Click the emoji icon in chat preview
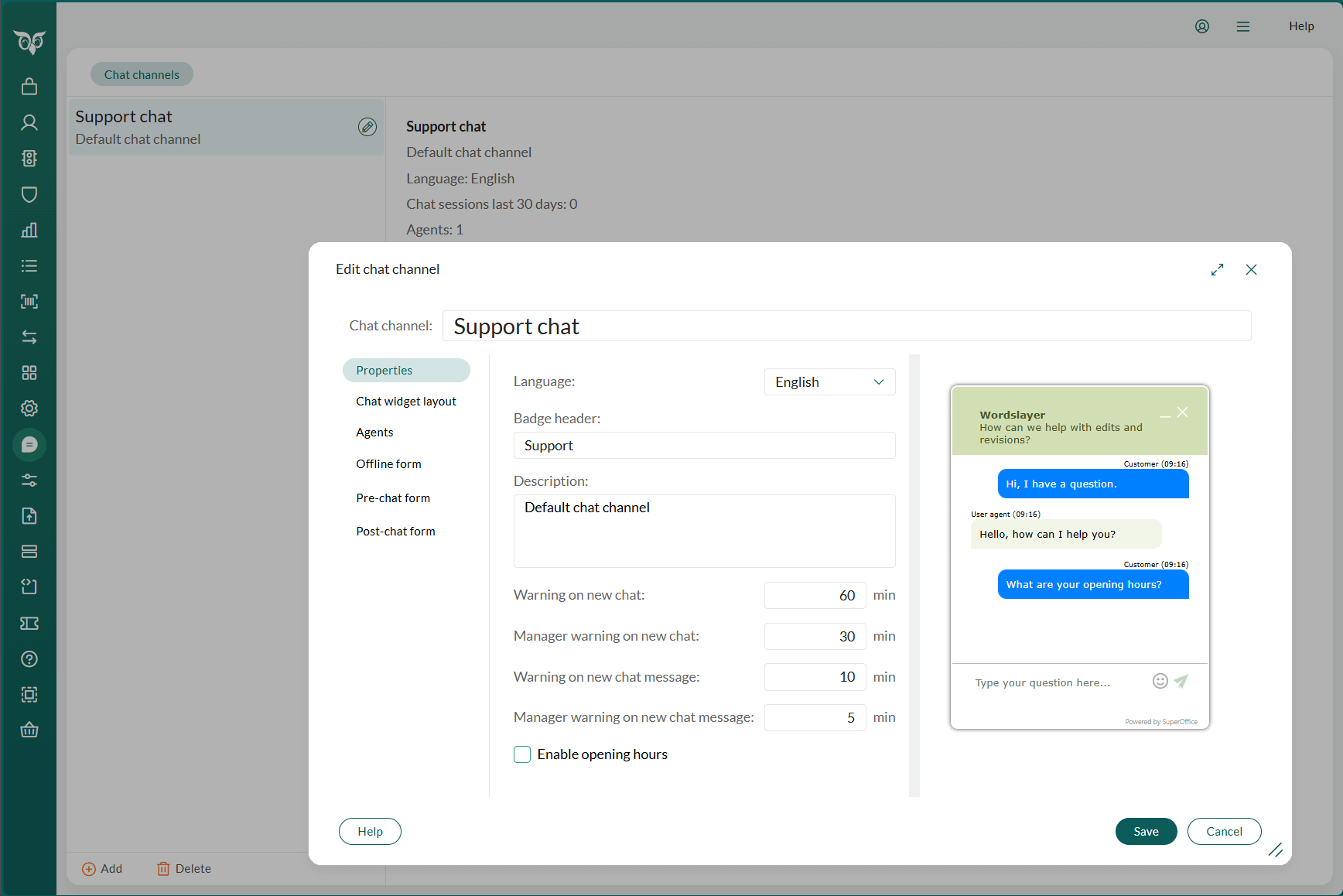This screenshot has height=896, width=1343. [x=1160, y=681]
